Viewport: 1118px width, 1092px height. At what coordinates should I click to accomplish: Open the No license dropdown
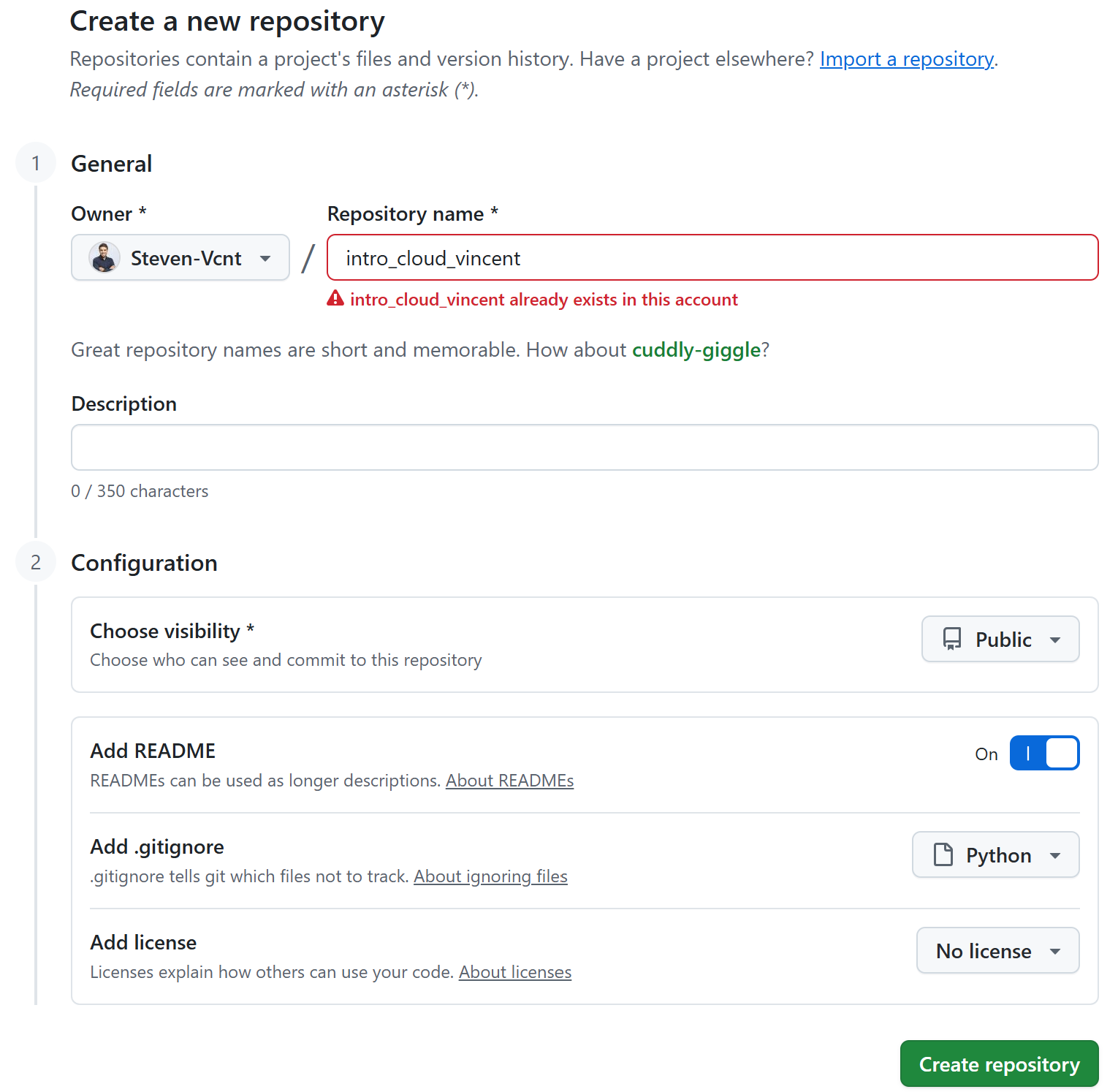click(x=997, y=950)
